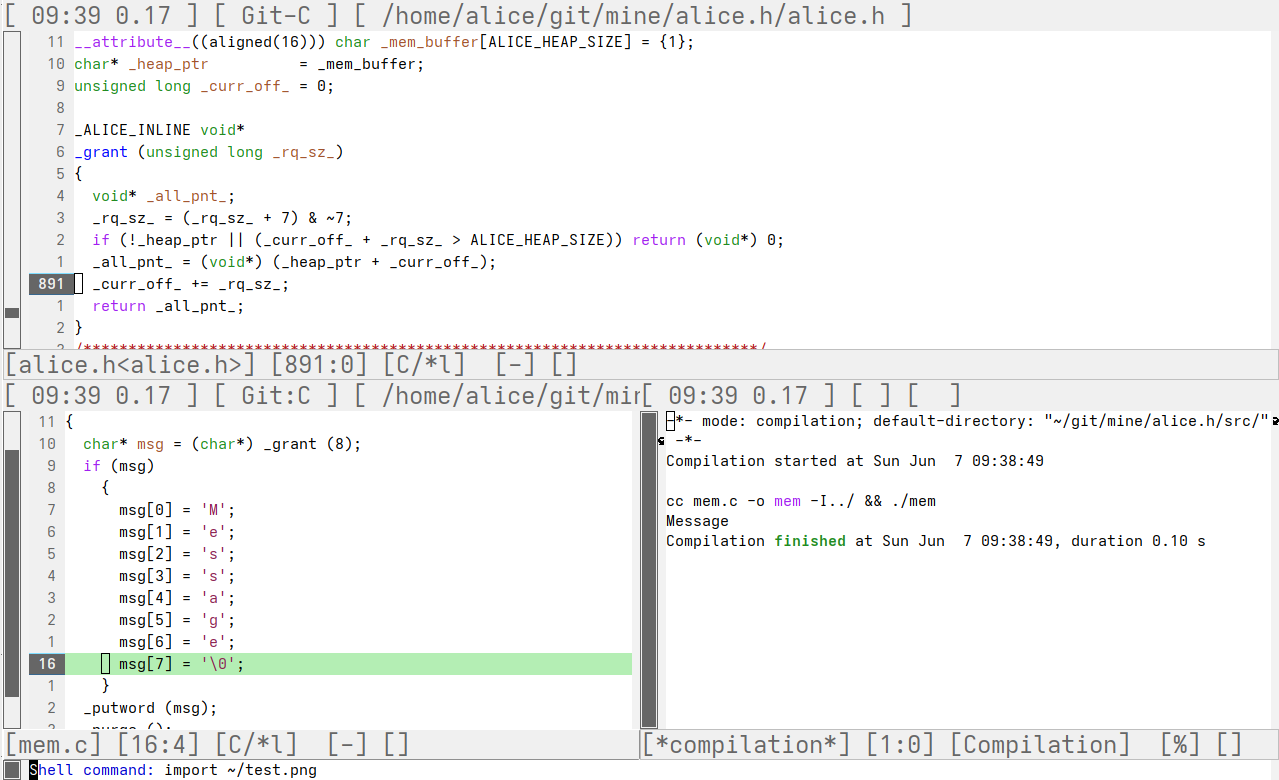The height and width of the screenshot is (780, 1279).
Task: Click the [-] indicator in the alice.h mode line
Action: (x=514, y=365)
